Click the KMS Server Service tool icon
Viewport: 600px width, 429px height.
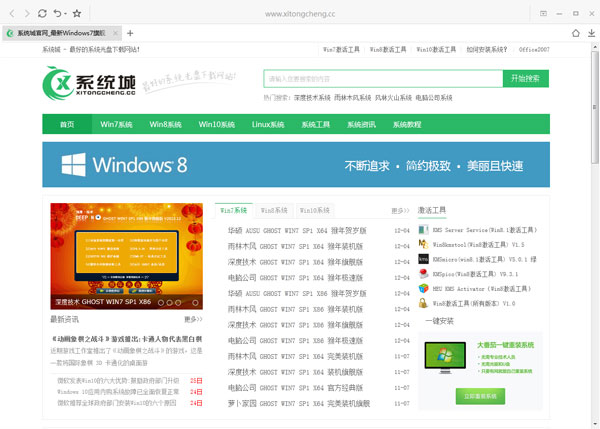pos(423,230)
